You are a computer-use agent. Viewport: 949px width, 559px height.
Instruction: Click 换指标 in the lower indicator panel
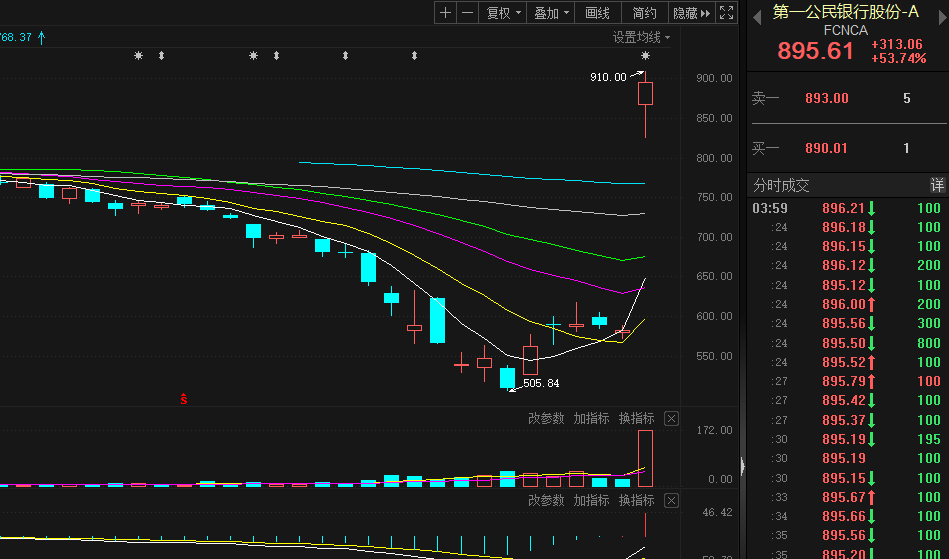tap(636, 501)
